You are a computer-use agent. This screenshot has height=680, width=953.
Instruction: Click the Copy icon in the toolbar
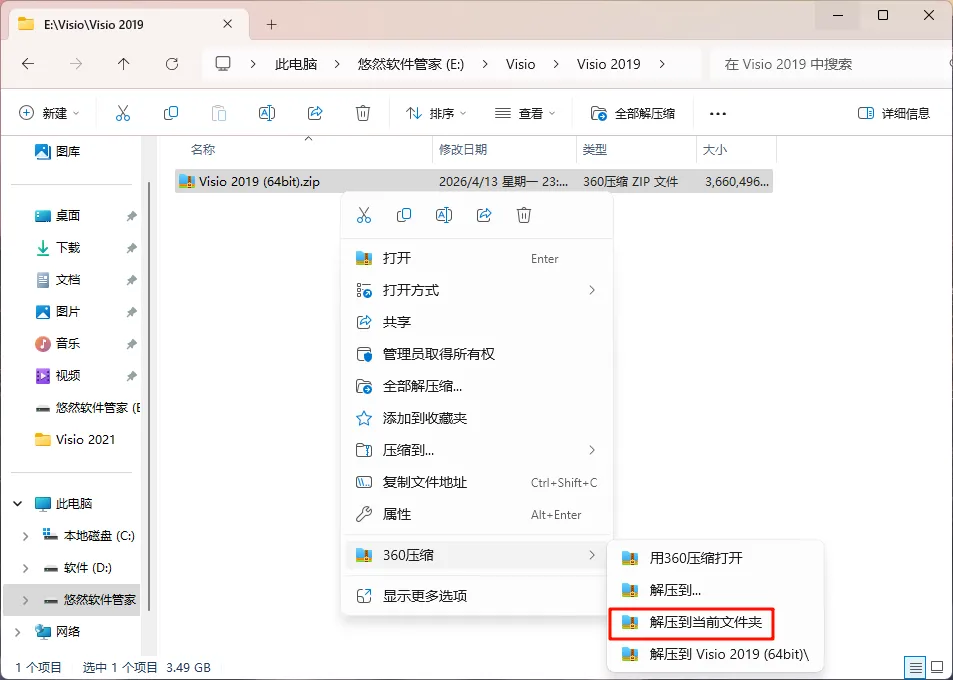click(171, 113)
